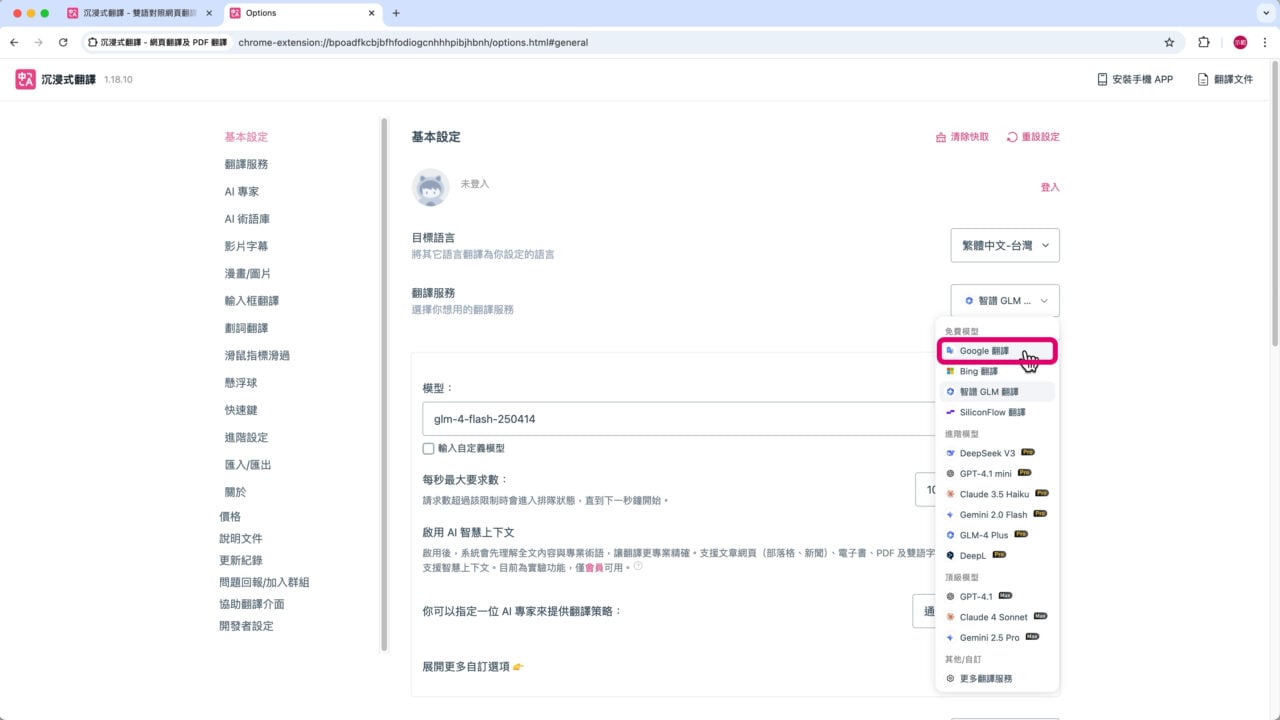Choose Gemini 2.5 Pro model
Image resolution: width=1280 pixels, height=720 pixels.
[x=998, y=637]
